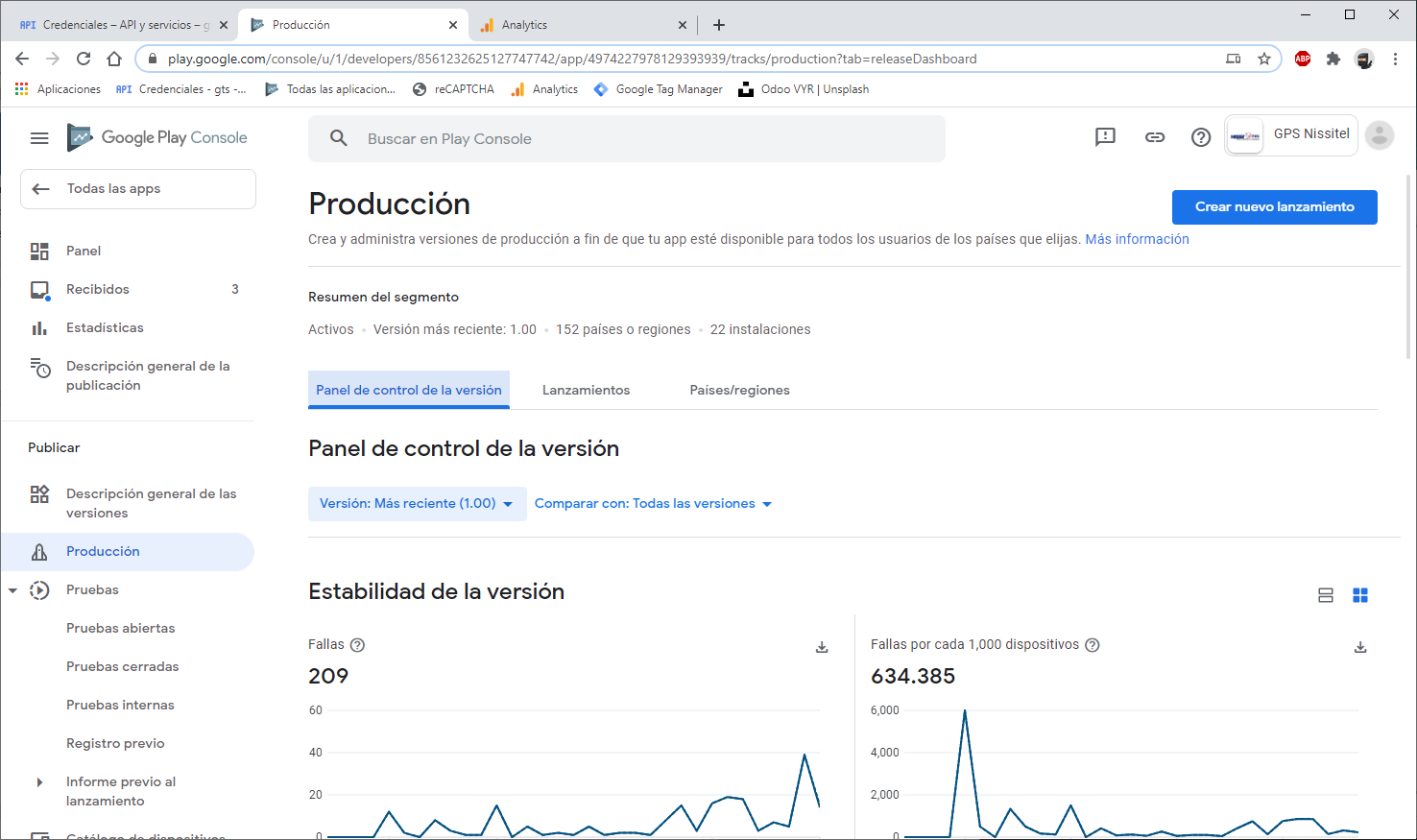Switch to the list layout view
This screenshot has height=840, width=1417.
[x=1326, y=595]
